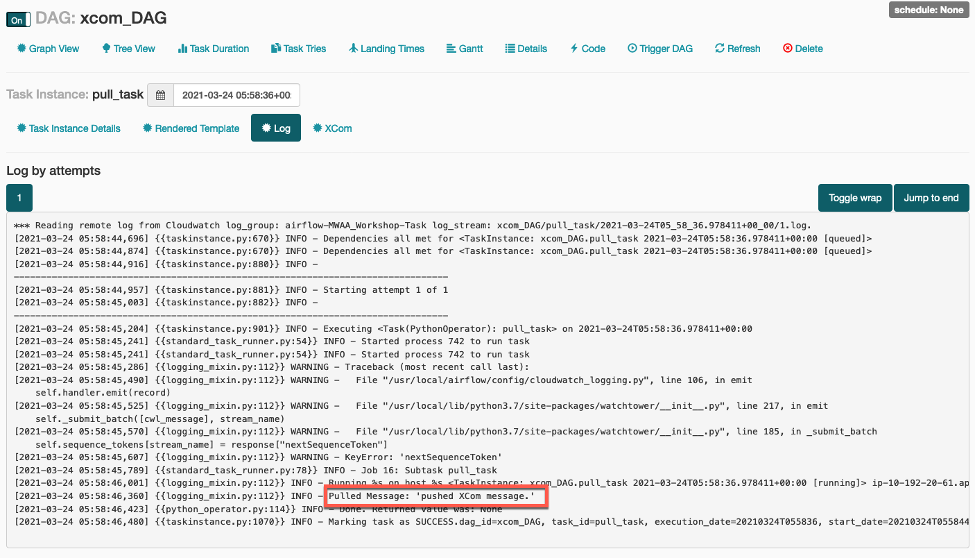Jump to end of the log
This screenshot has width=977, height=558.
tap(931, 198)
